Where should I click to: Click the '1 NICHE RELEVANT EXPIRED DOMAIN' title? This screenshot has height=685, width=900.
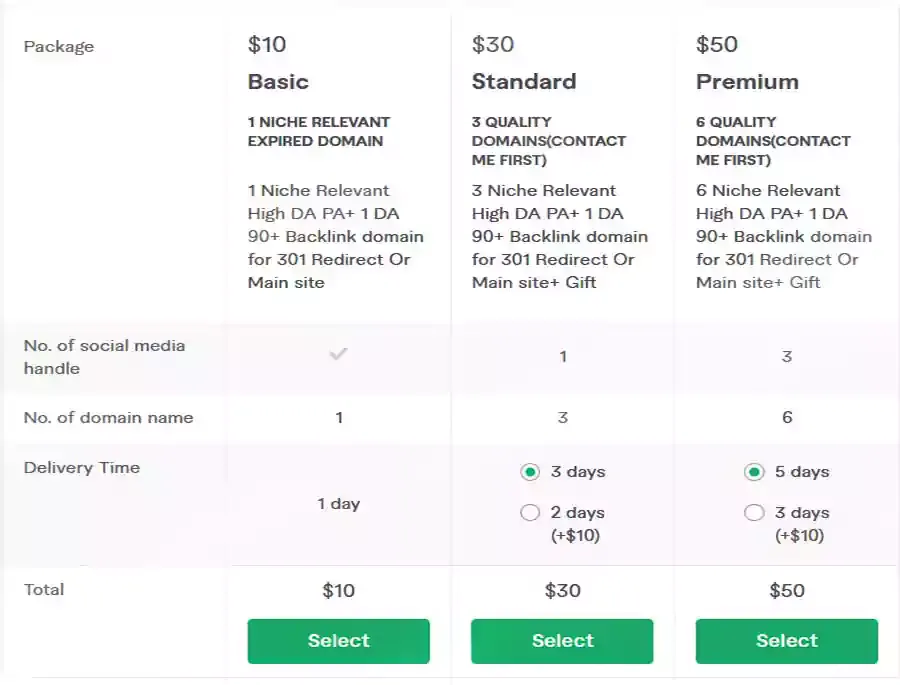tap(319, 131)
